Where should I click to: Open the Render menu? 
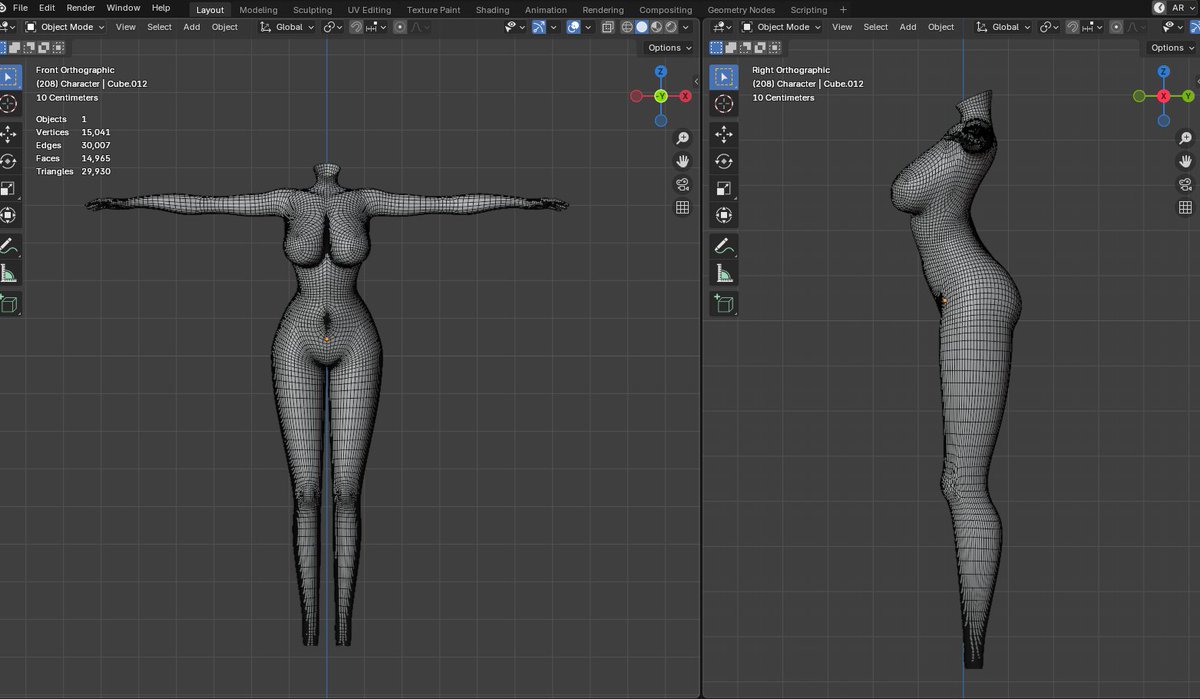click(81, 8)
